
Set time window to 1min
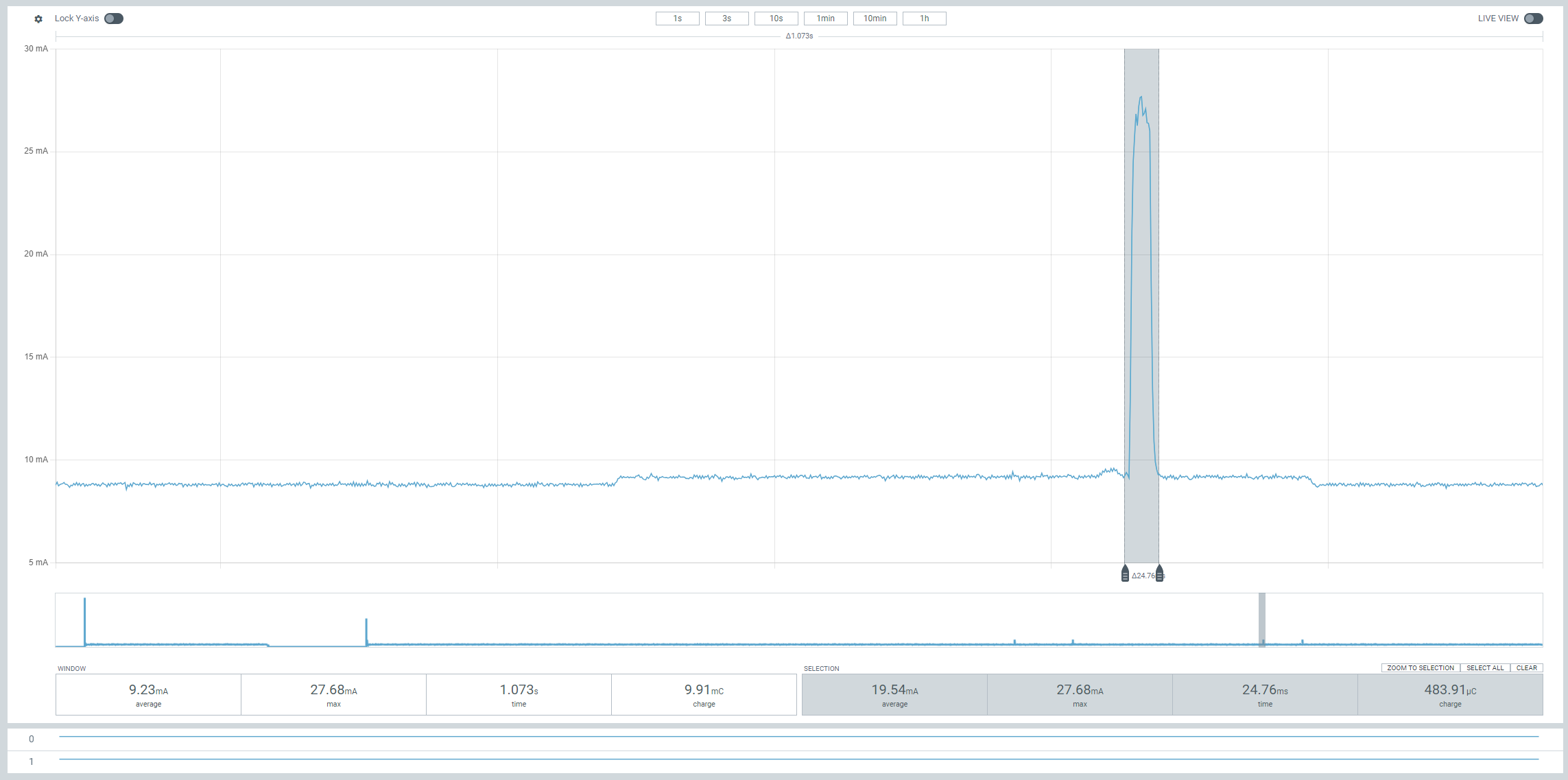pos(825,19)
